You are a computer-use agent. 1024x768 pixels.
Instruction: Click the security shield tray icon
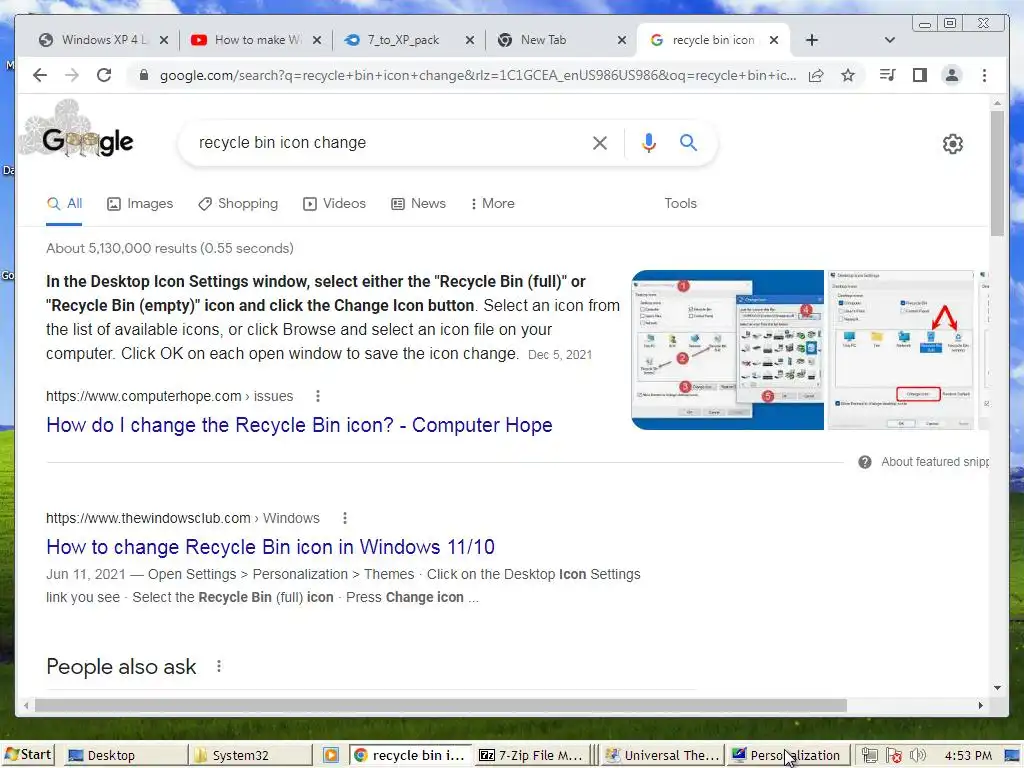point(894,756)
